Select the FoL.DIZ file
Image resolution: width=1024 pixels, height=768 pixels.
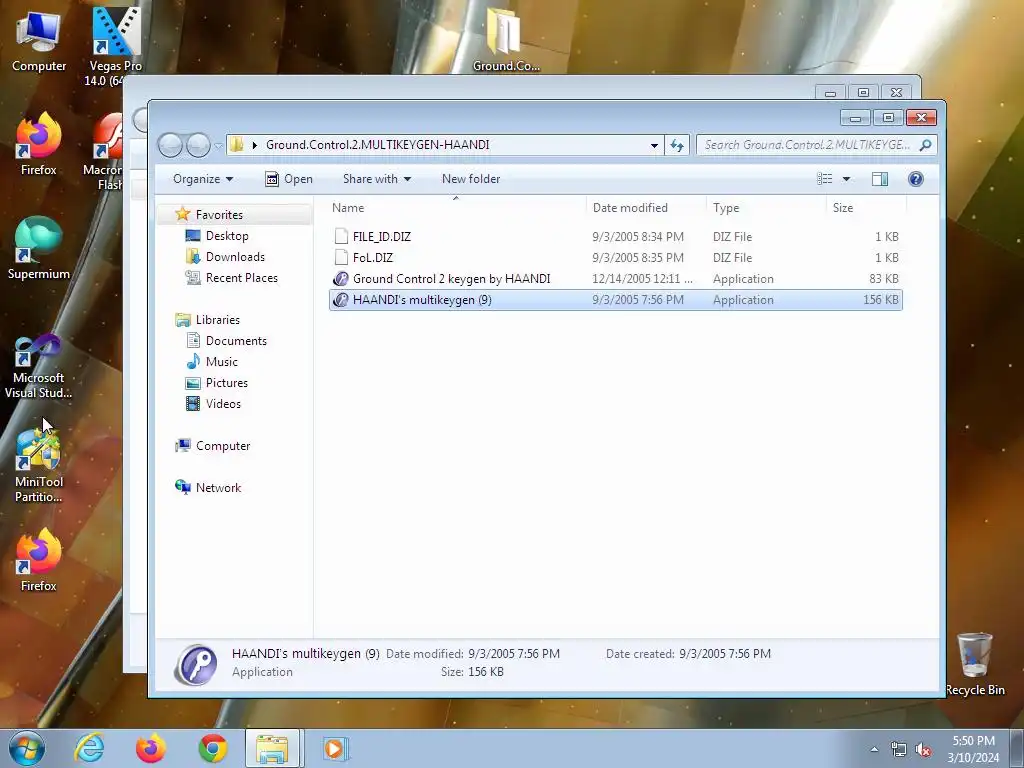615,257
